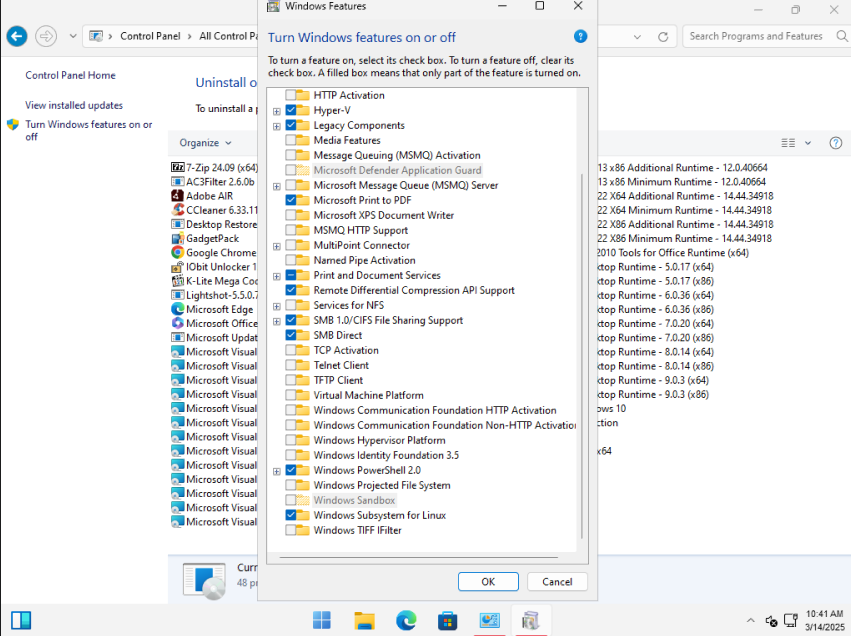Expand Print and Document Services
The width and height of the screenshot is (851, 636).
(277, 276)
